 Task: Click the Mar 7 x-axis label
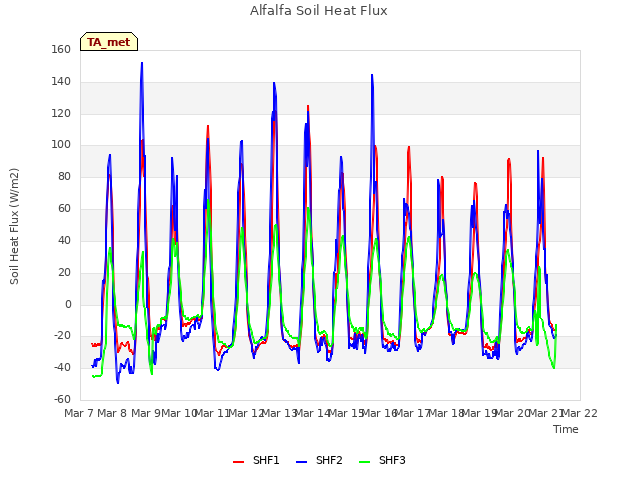[x=79, y=413]
